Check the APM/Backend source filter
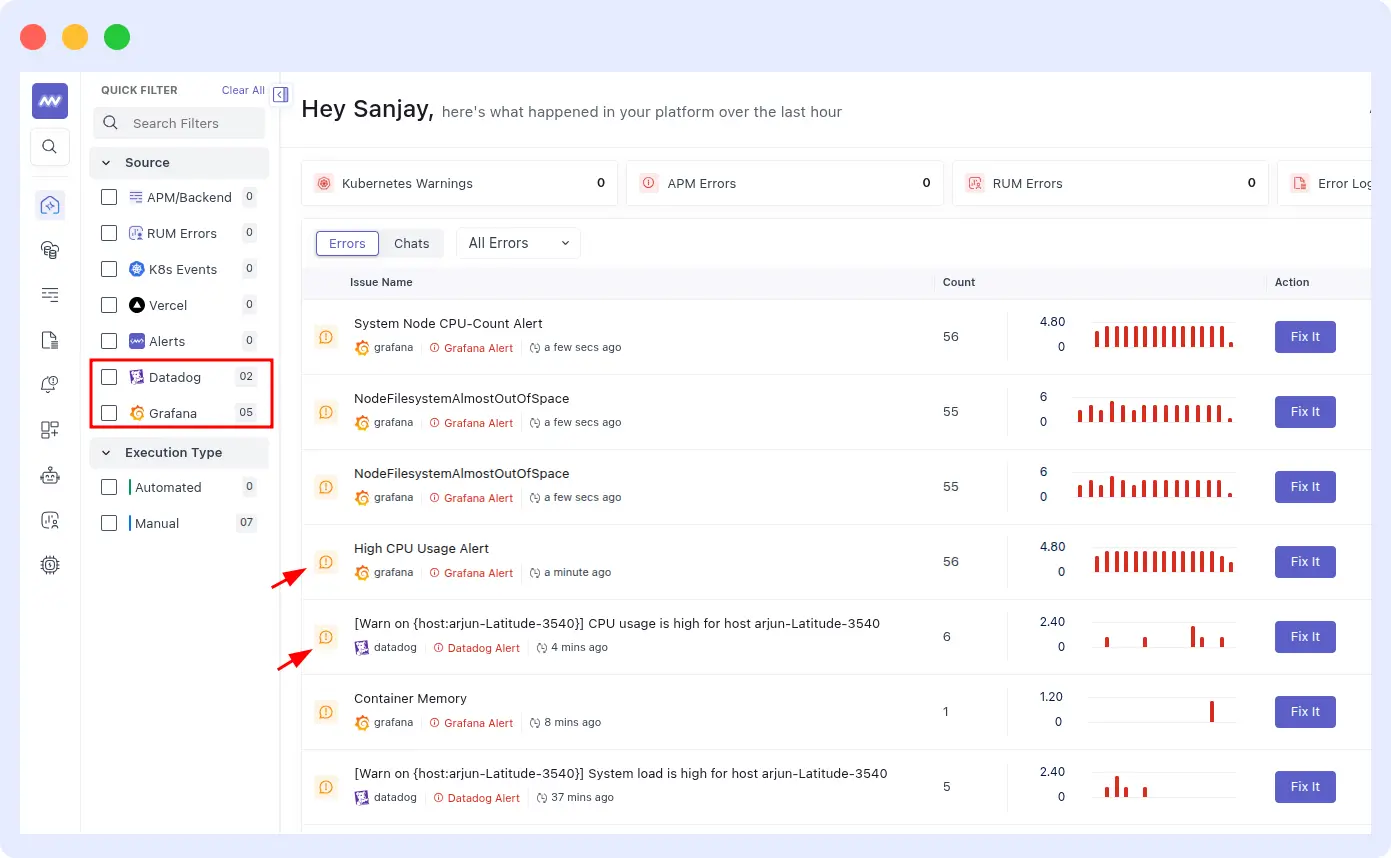Image resolution: width=1391 pixels, height=858 pixels. (109, 197)
